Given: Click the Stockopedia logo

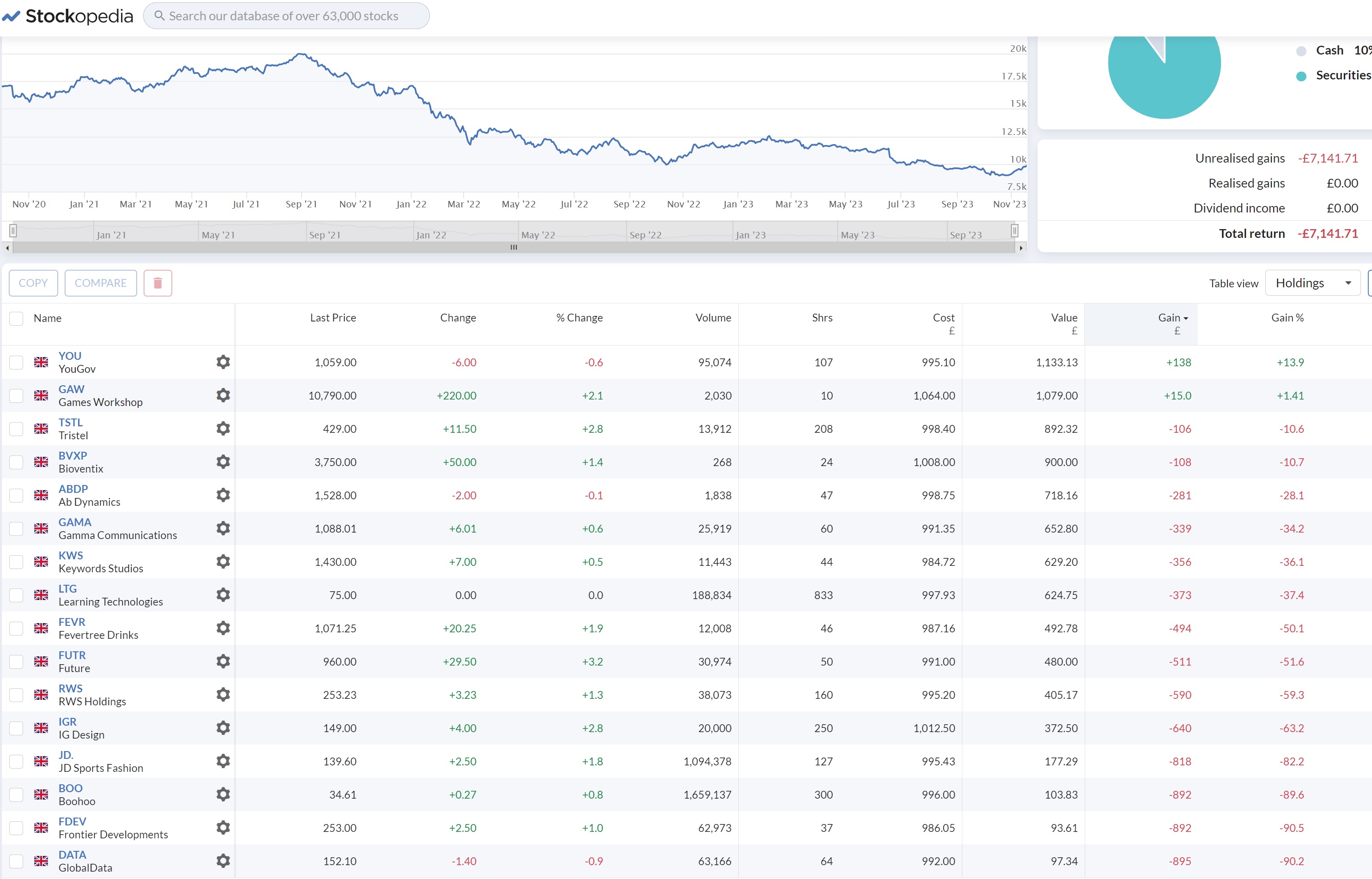Looking at the screenshot, I should 68,16.
